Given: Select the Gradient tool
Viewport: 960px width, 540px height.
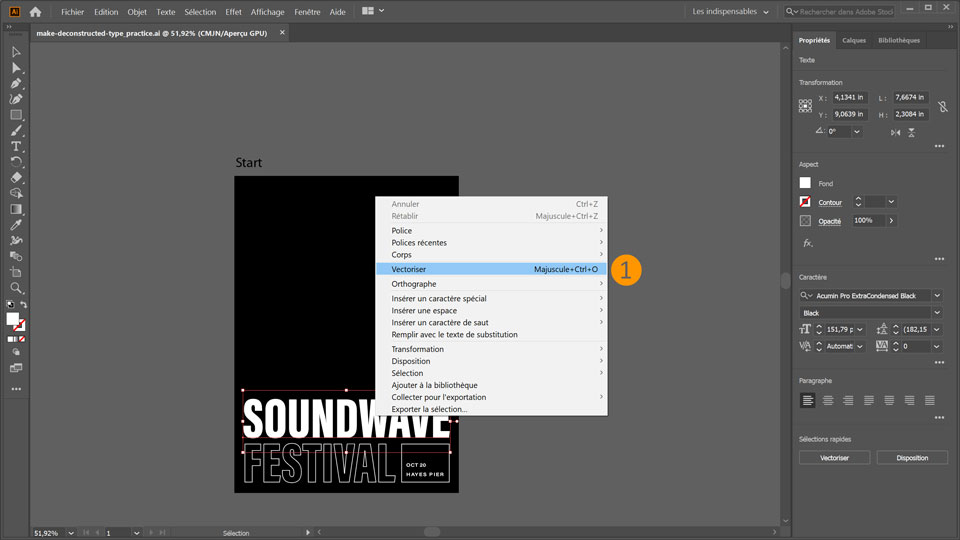Looking at the screenshot, I should 16,209.
